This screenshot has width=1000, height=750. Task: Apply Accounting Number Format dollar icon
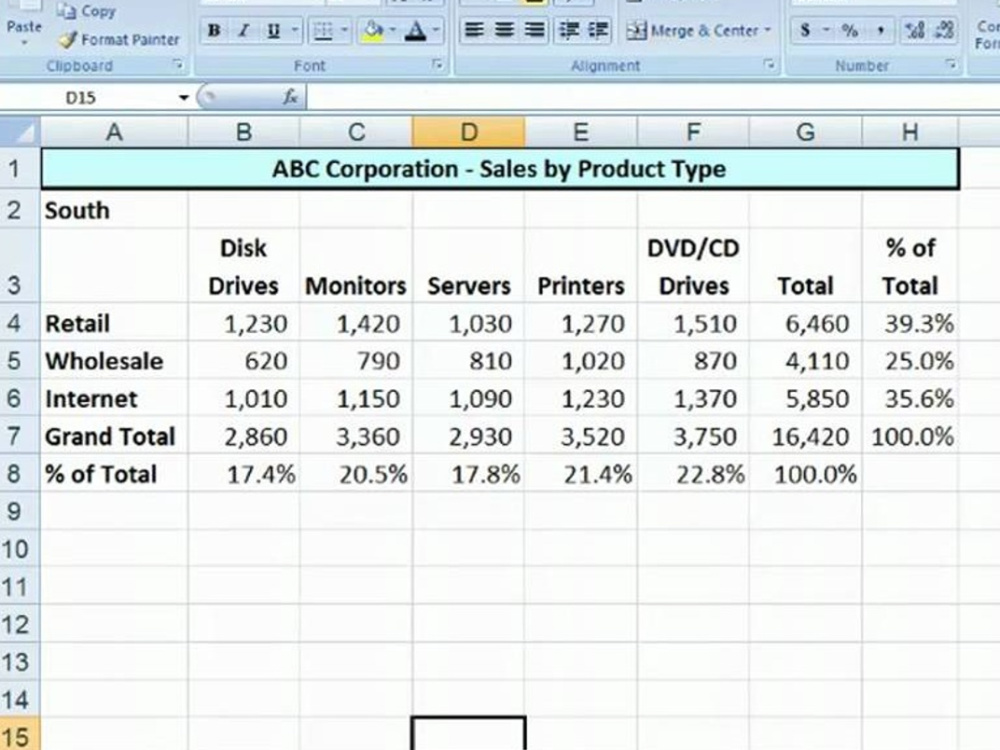tap(805, 30)
